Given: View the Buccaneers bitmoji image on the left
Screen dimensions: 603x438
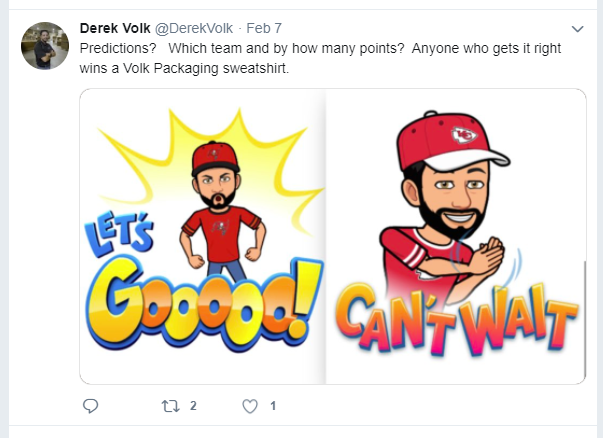Looking at the screenshot, I should [x=203, y=236].
